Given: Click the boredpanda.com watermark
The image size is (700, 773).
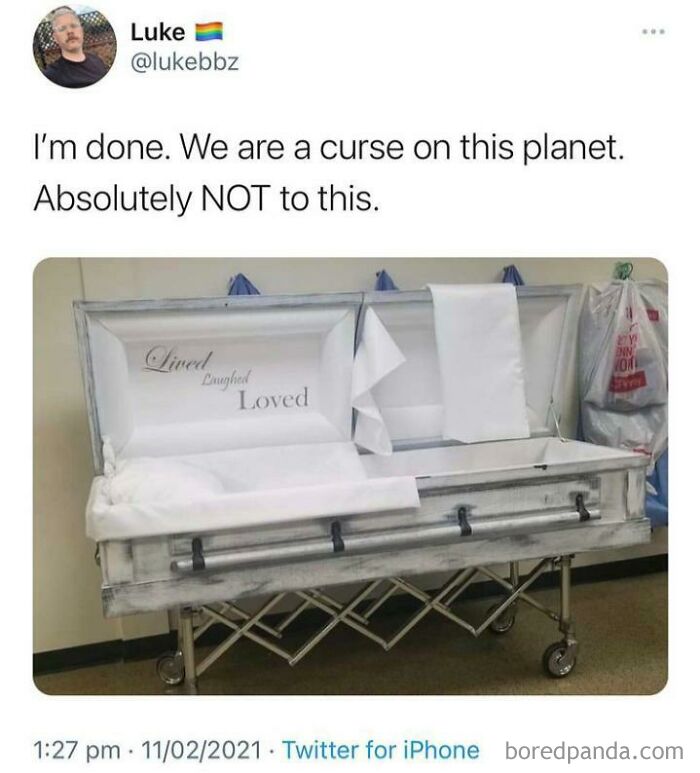Looking at the screenshot, I should point(594,751).
